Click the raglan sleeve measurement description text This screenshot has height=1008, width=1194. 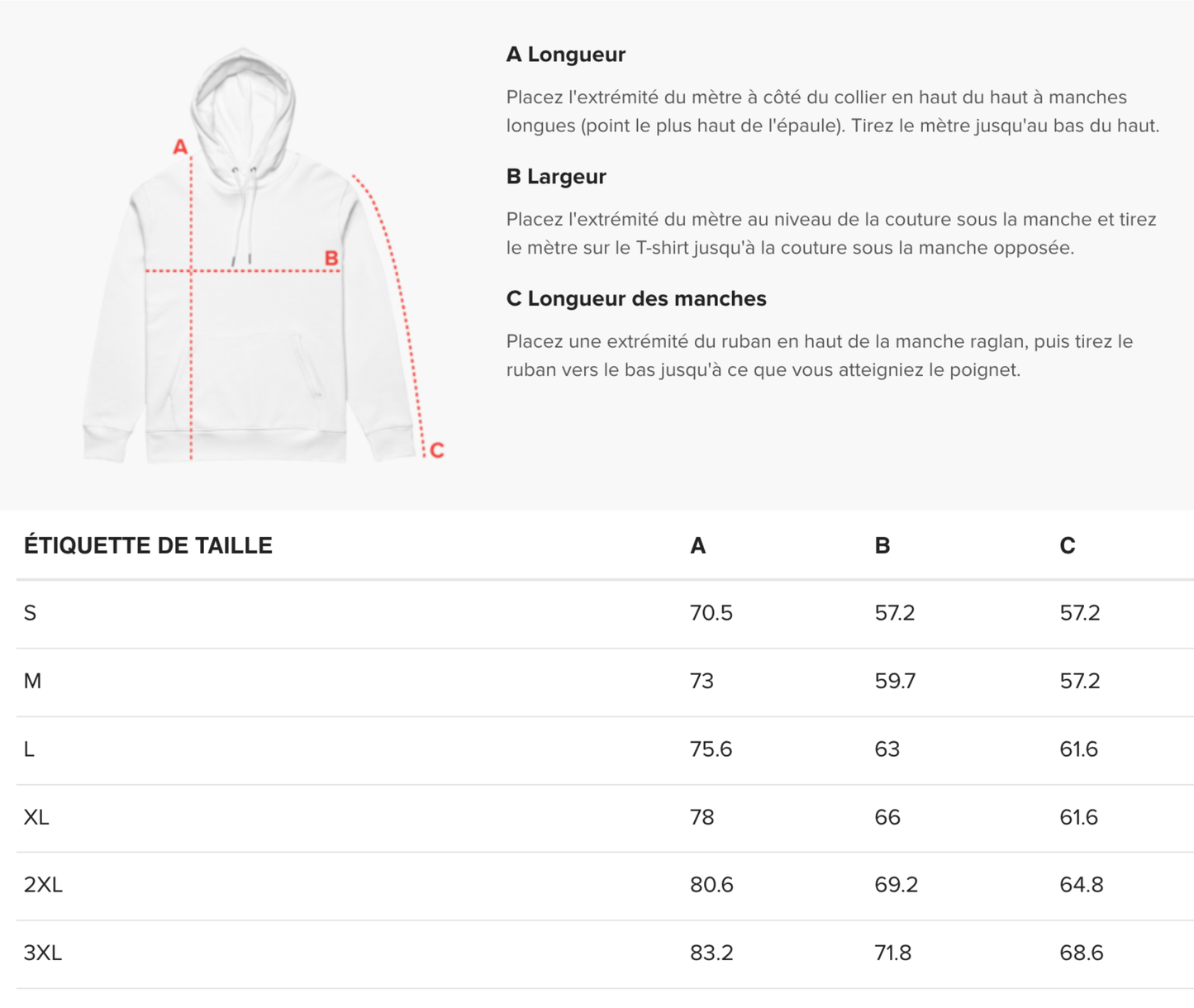819,356
